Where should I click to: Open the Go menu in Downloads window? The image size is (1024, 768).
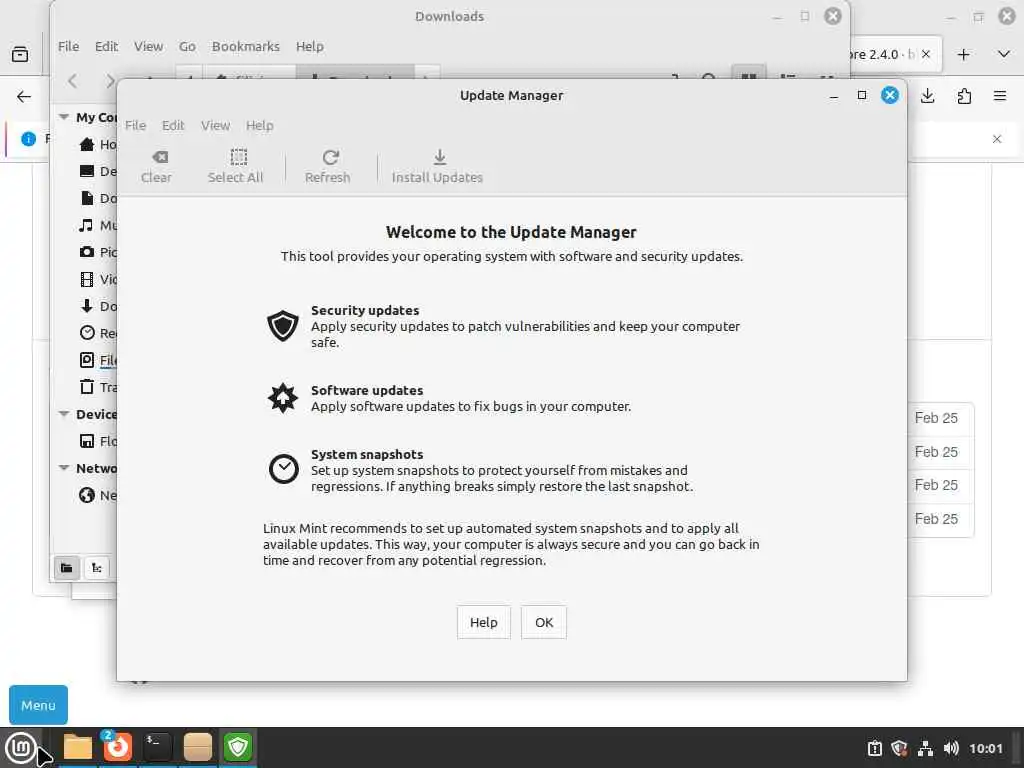coord(187,46)
